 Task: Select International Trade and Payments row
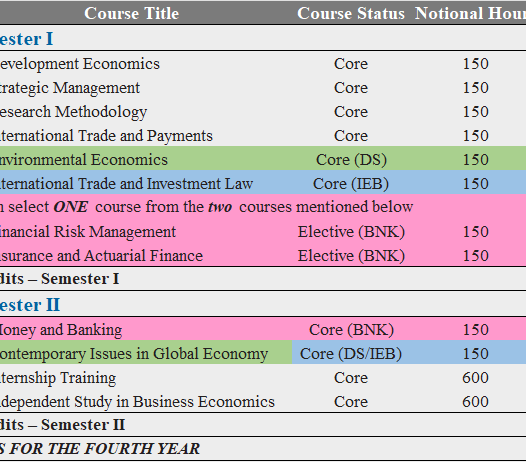click(x=263, y=136)
